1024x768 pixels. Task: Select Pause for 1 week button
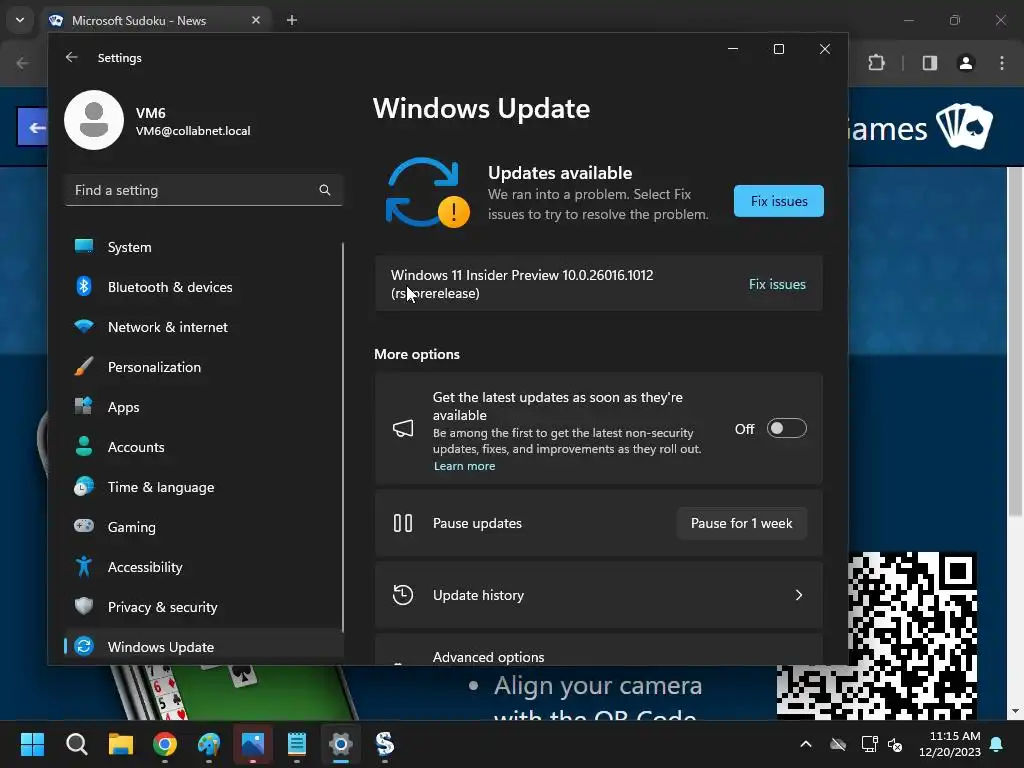741,523
